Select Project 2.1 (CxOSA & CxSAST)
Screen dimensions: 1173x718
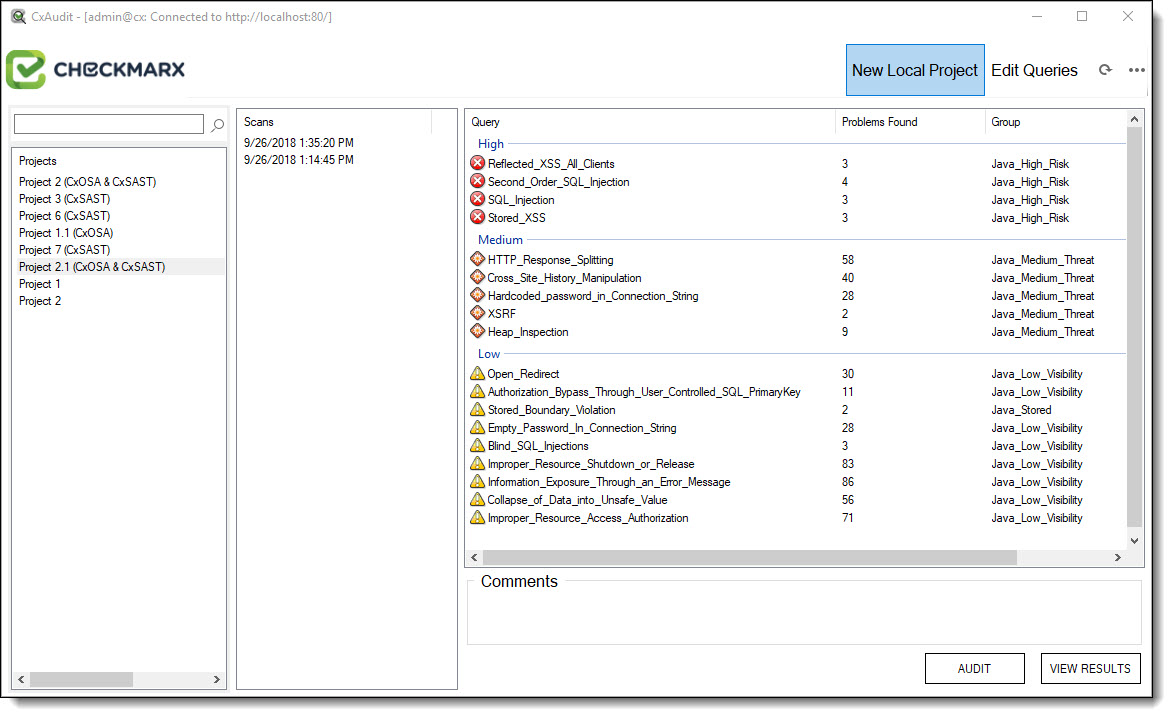pos(92,267)
